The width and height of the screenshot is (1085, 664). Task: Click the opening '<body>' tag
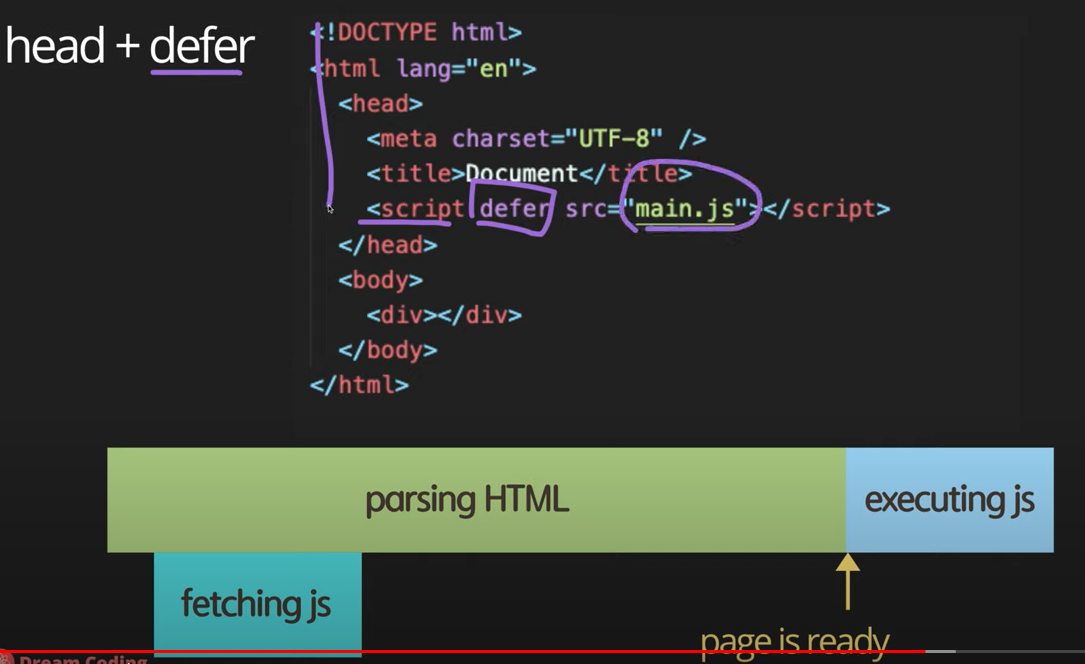pos(380,280)
